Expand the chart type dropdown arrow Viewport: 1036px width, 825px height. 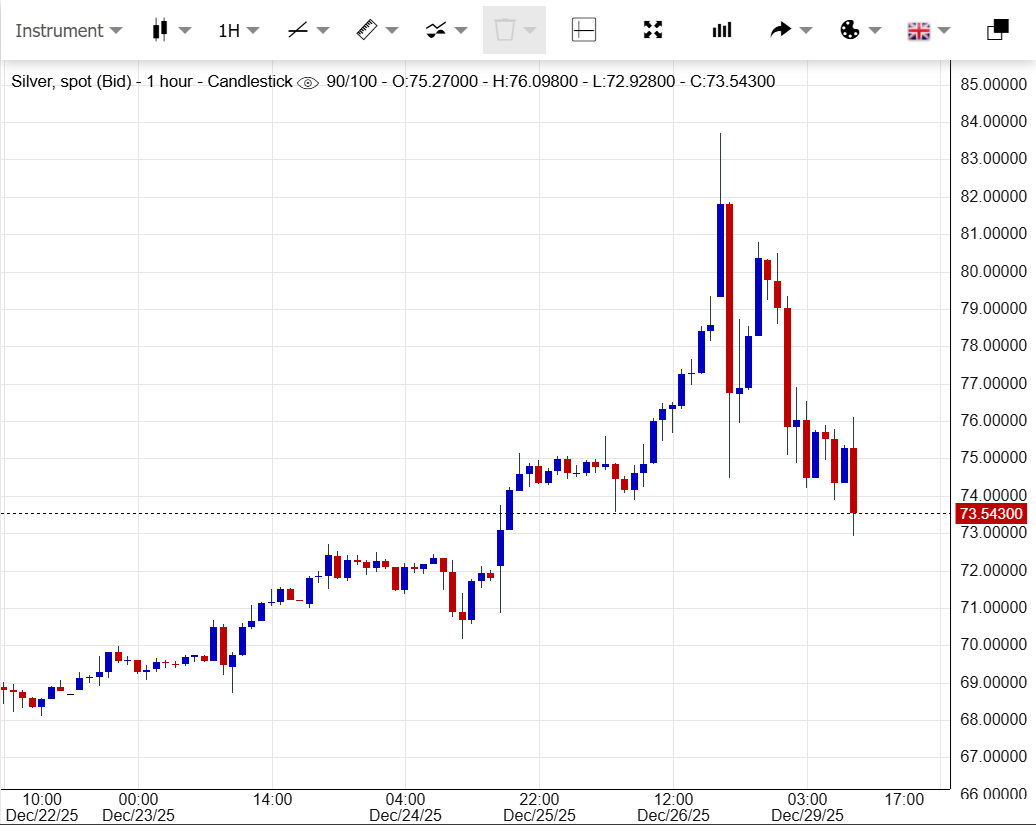point(184,31)
